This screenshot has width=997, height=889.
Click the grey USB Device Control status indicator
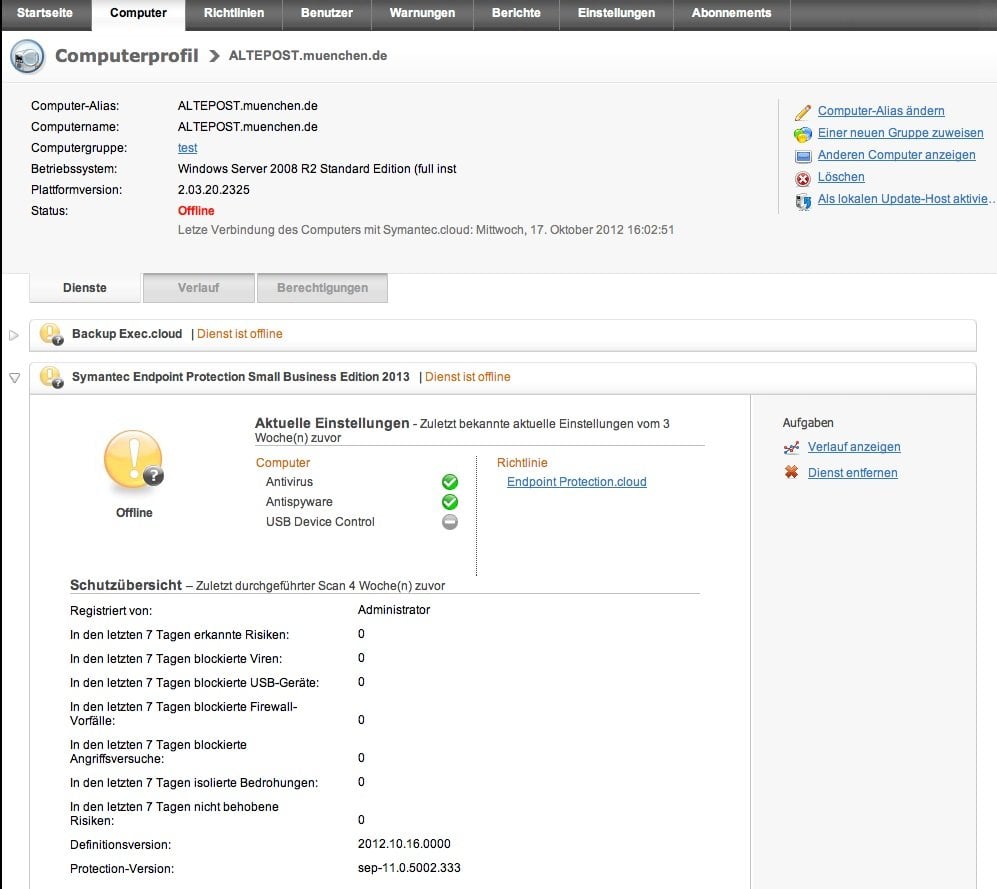pos(450,522)
